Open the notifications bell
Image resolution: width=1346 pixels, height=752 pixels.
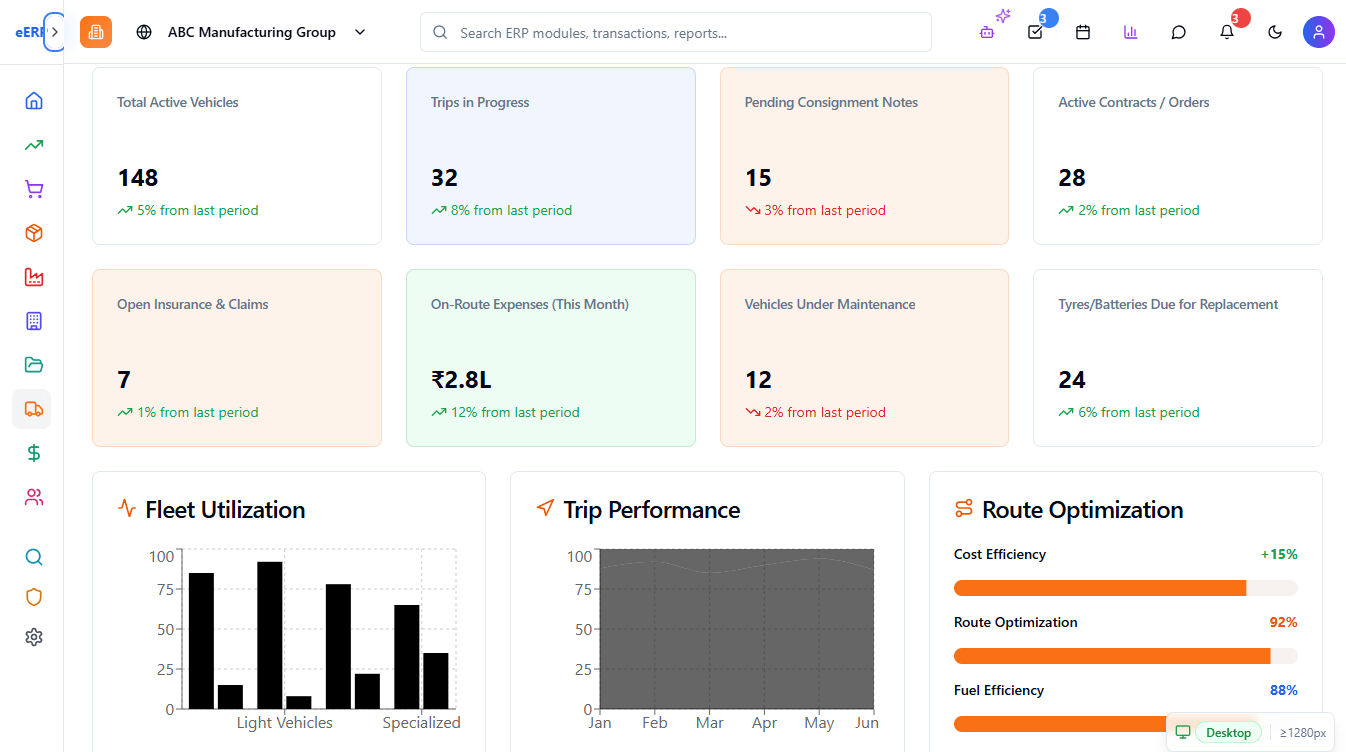tap(1227, 32)
